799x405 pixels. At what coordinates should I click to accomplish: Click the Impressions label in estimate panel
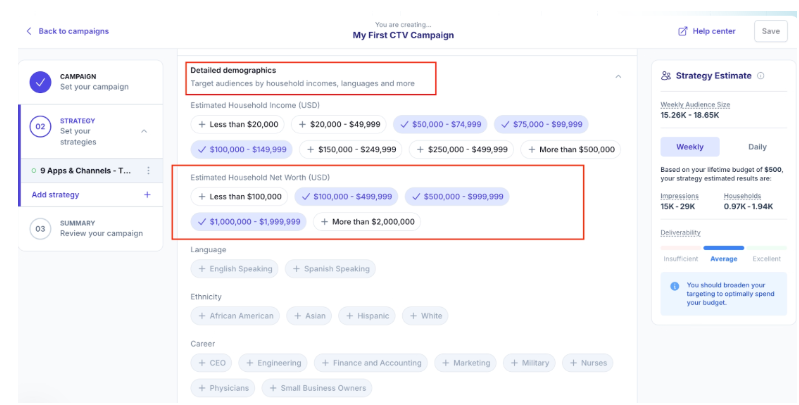click(679, 196)
